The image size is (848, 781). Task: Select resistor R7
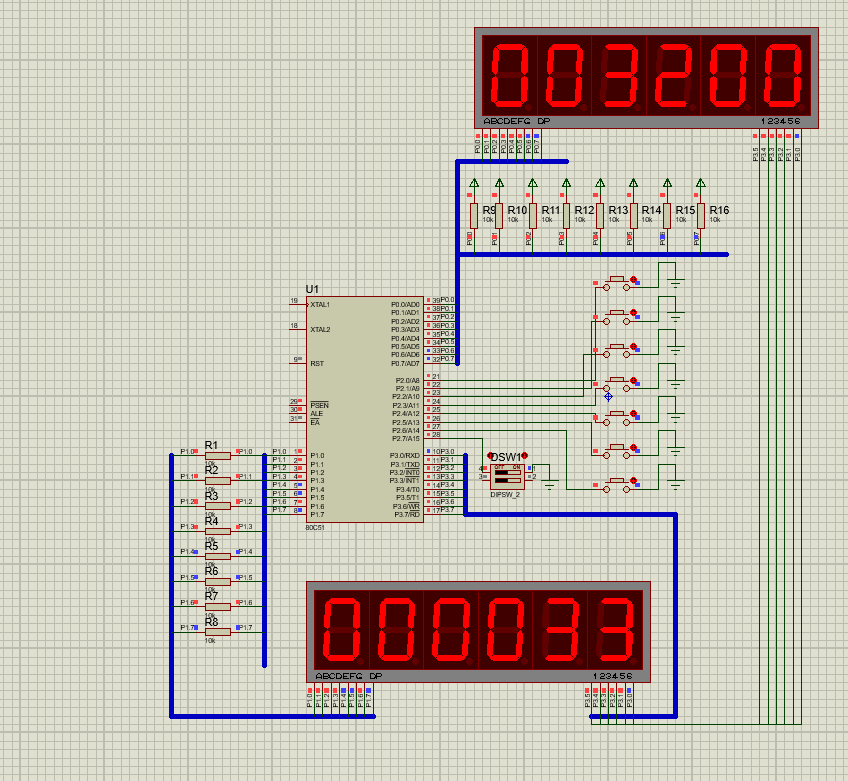click(x=218, y=607)
